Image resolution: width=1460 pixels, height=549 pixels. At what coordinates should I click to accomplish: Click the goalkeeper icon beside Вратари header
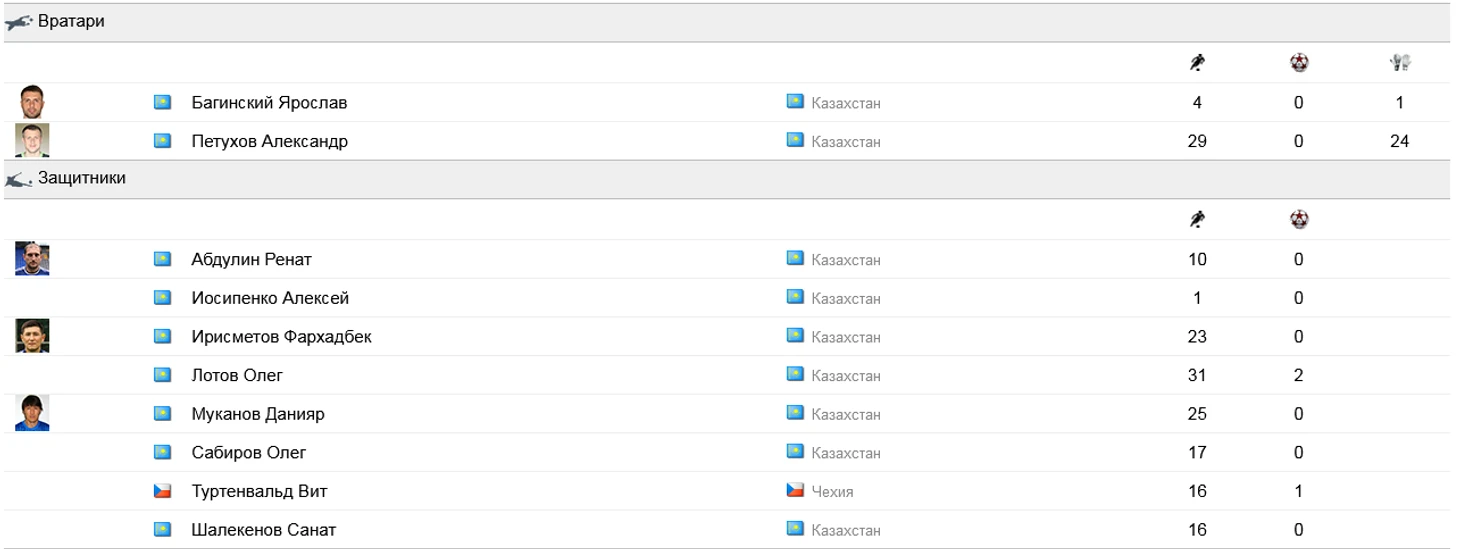[19, 22]
